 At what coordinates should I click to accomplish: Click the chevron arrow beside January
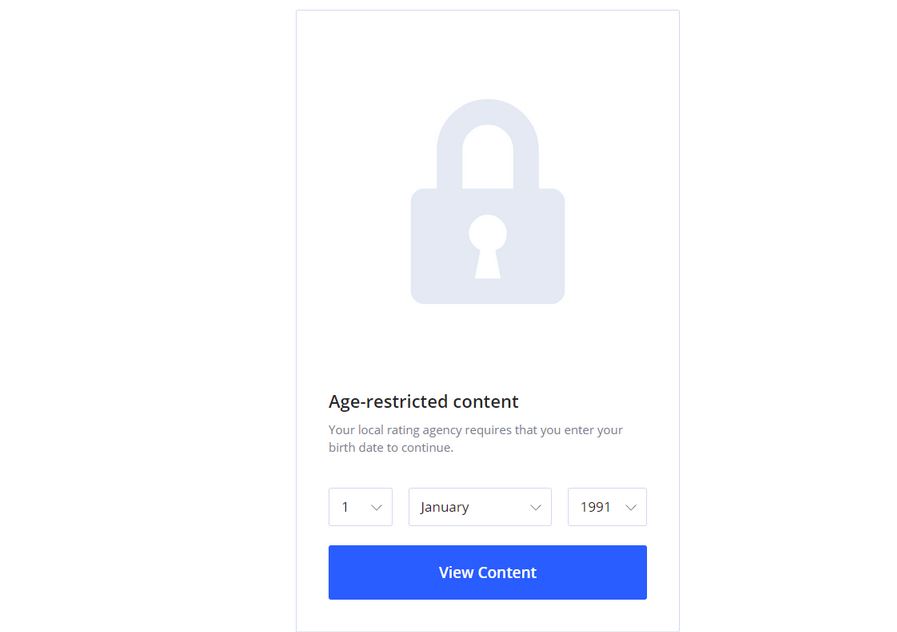point(535,507)
